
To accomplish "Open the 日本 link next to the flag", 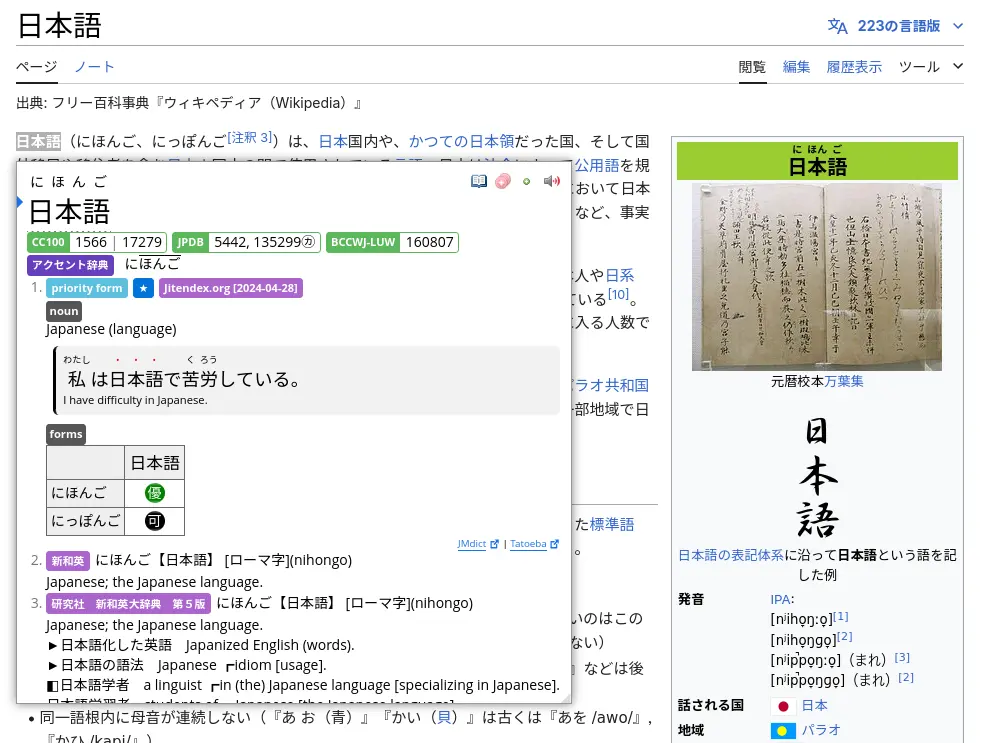I will [815, 705].
